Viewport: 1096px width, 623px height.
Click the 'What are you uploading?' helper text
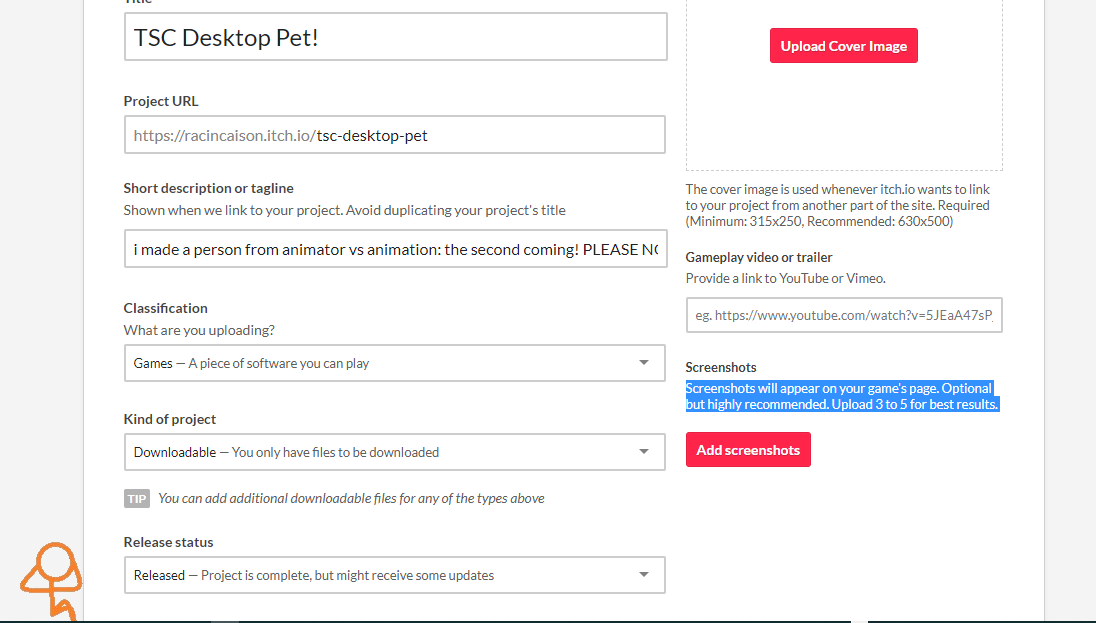(199, 330)
